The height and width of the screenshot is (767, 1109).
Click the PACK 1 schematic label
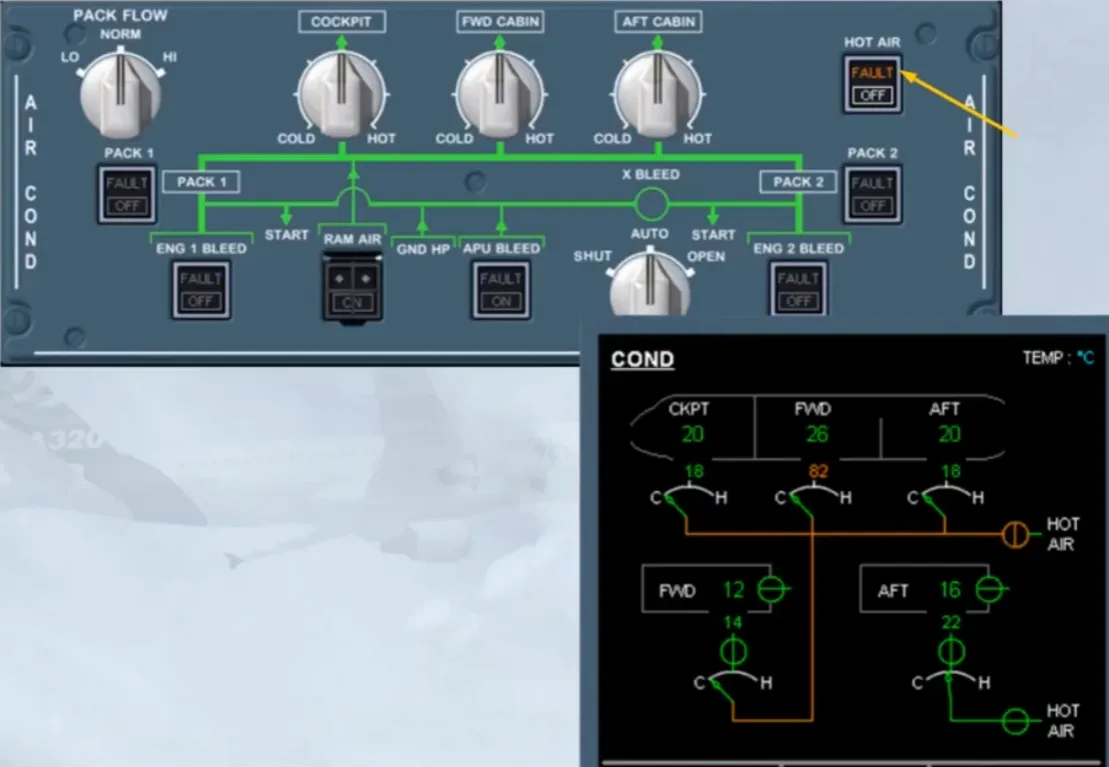(x=202, y=182)
